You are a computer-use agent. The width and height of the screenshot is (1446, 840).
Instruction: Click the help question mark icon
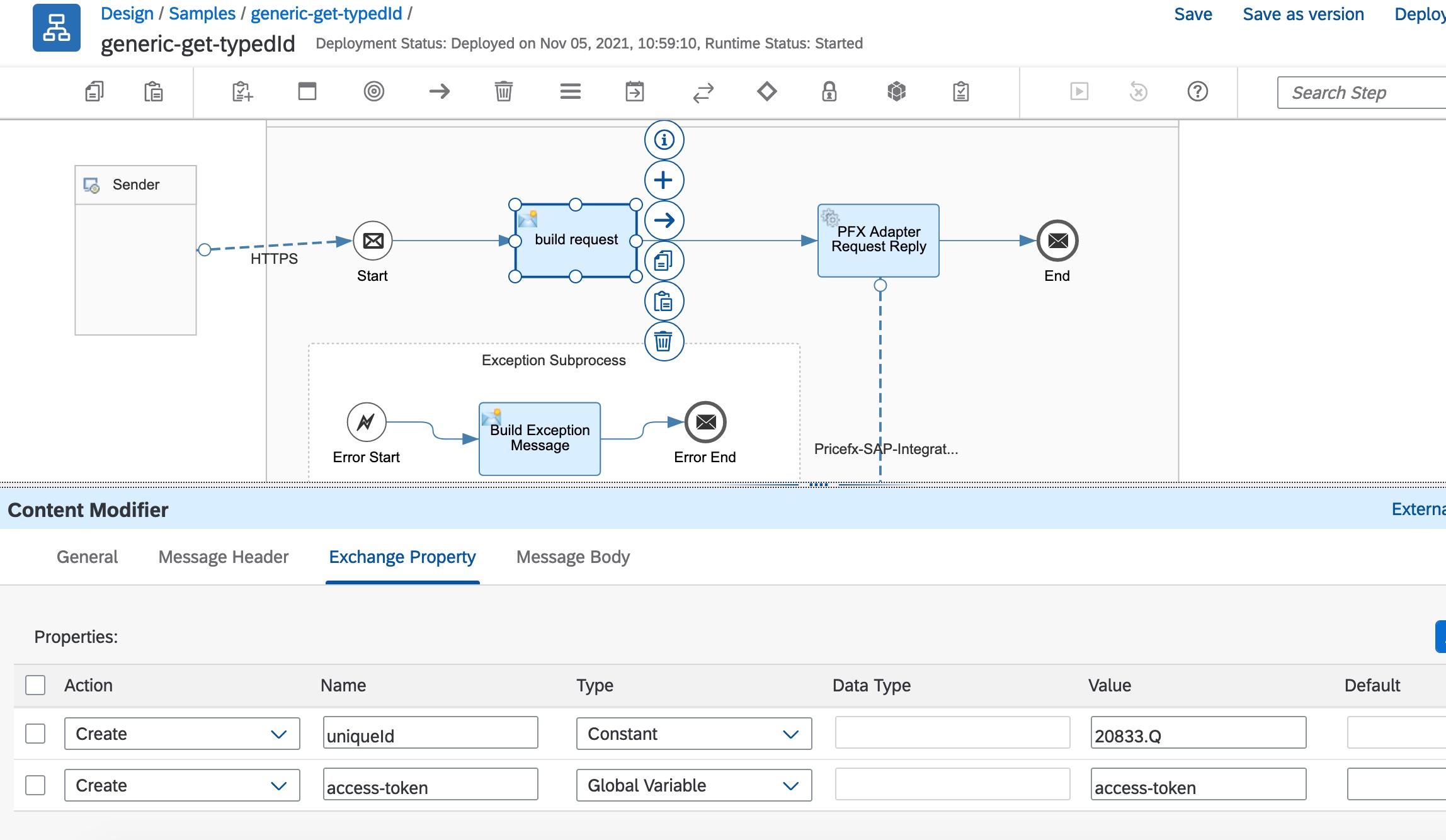pyautogui.click(x=1197, y=92)
